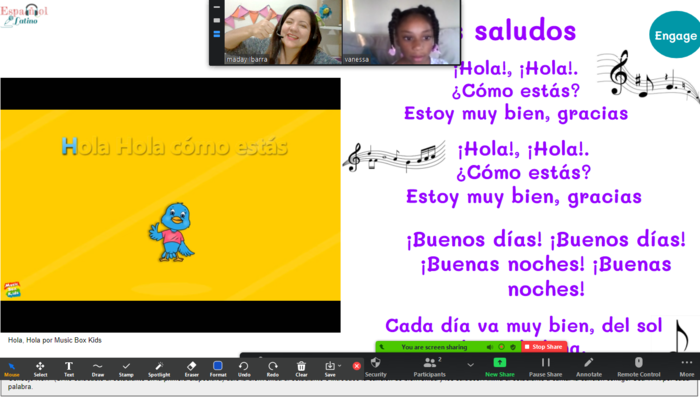Click the recording indicator in sharing bar
700x401 pixels.
501,347
